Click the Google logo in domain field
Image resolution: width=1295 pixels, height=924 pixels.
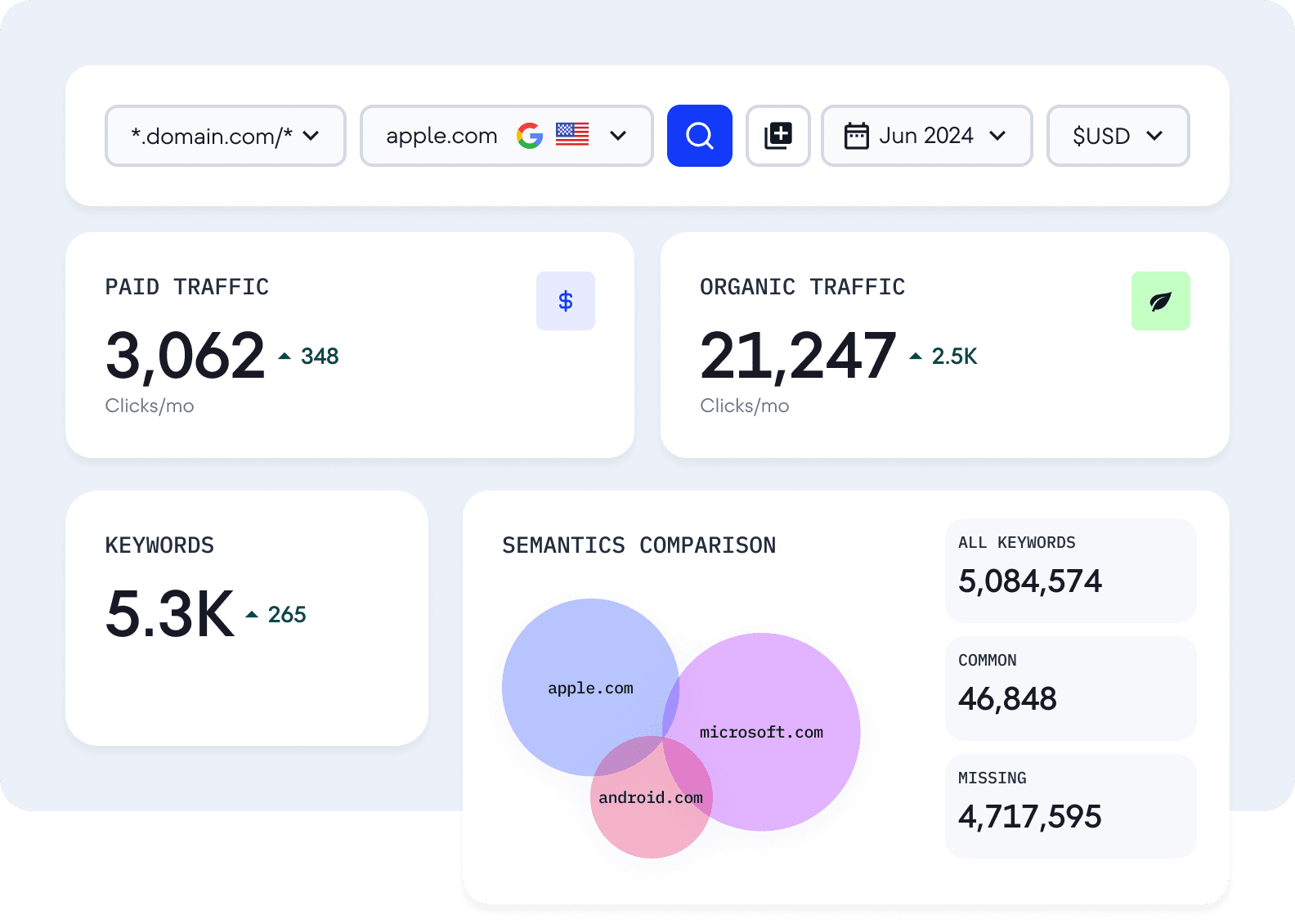click(530, 136)
